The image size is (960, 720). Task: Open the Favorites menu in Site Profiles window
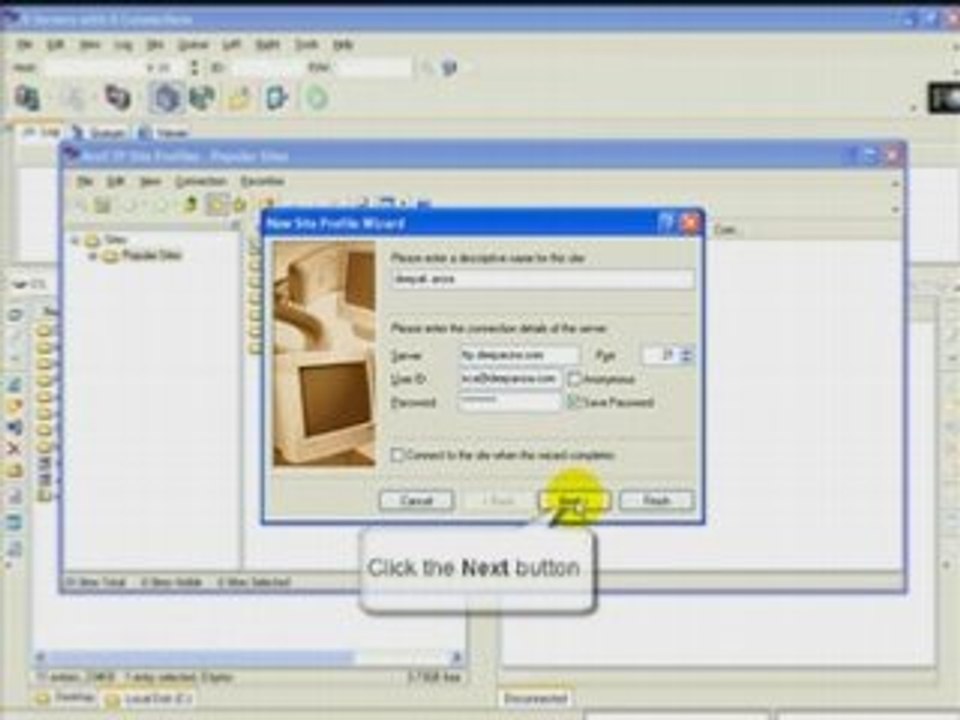(x=263, y=181)
